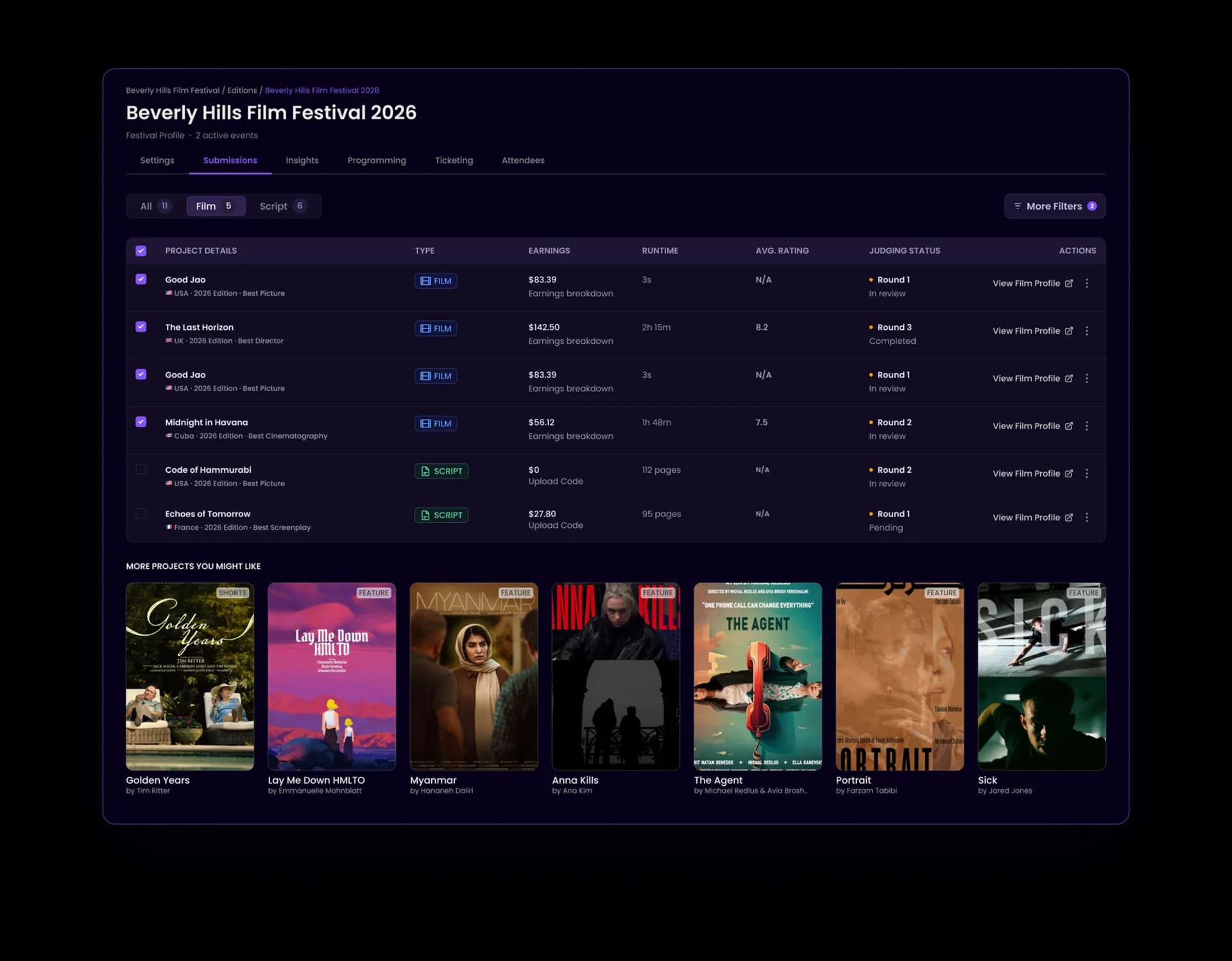
Task: Open the Programming tab
Action: pos(377,160)
